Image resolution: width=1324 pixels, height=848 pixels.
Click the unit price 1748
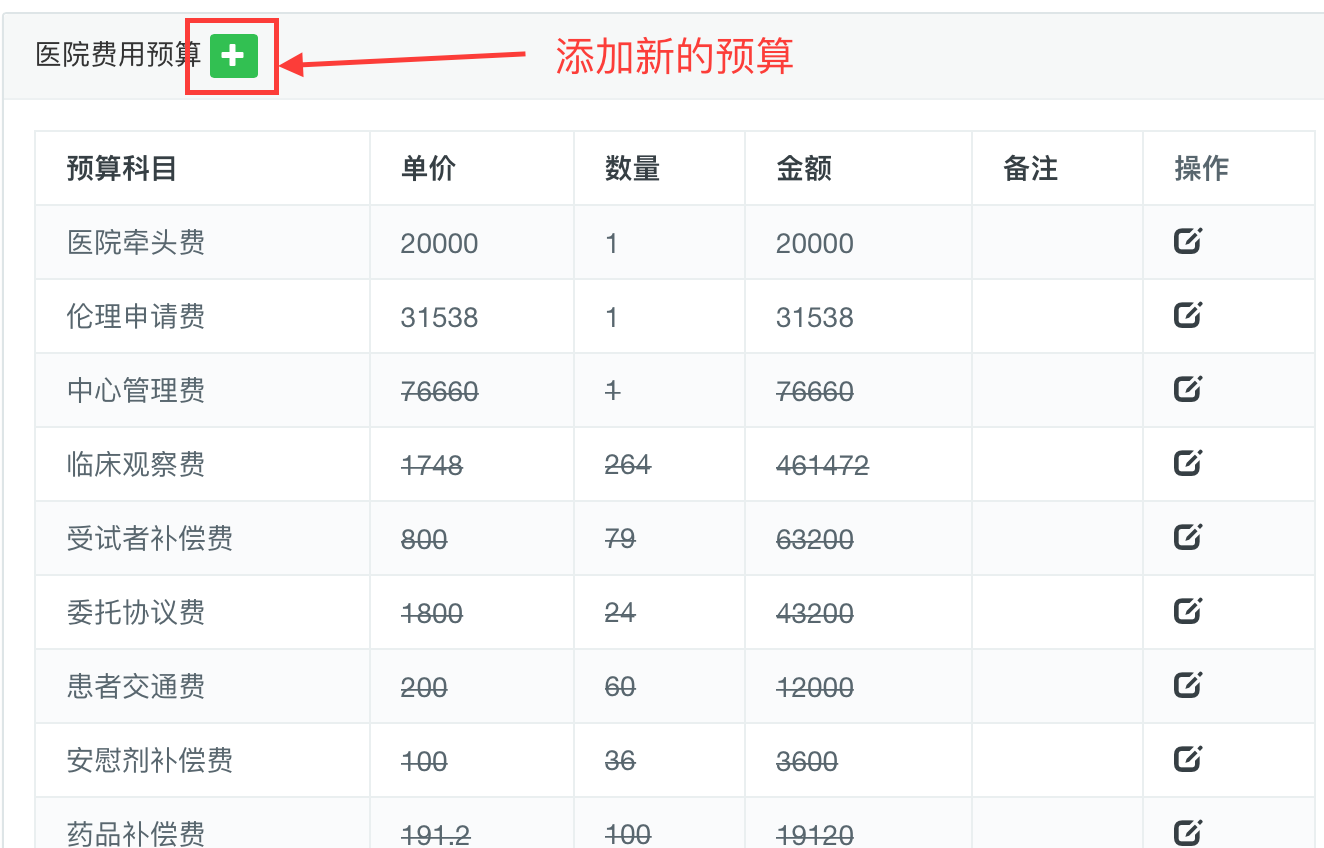tap(431, 466)
